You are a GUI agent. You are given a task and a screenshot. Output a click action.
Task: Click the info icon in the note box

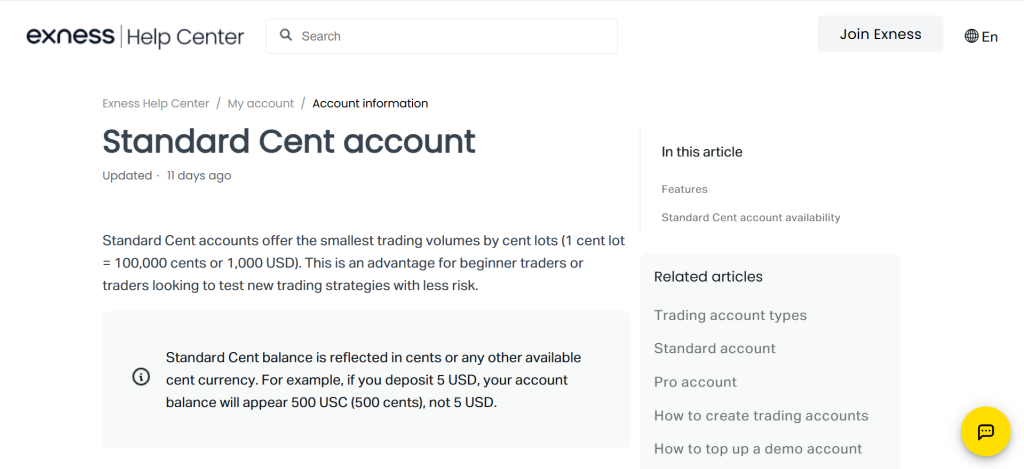point(141,377)
